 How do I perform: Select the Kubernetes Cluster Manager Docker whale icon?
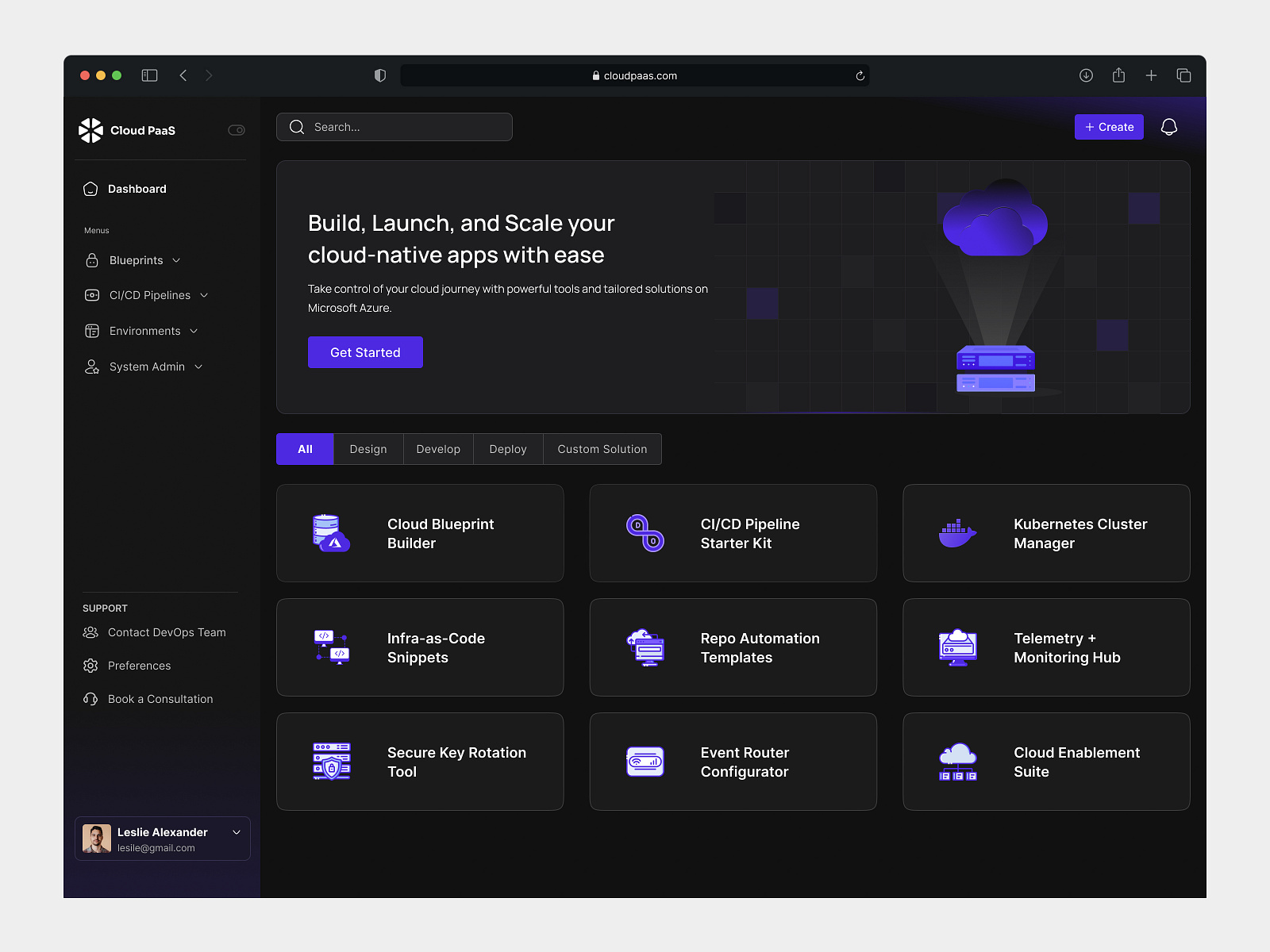tap(958, 533)
